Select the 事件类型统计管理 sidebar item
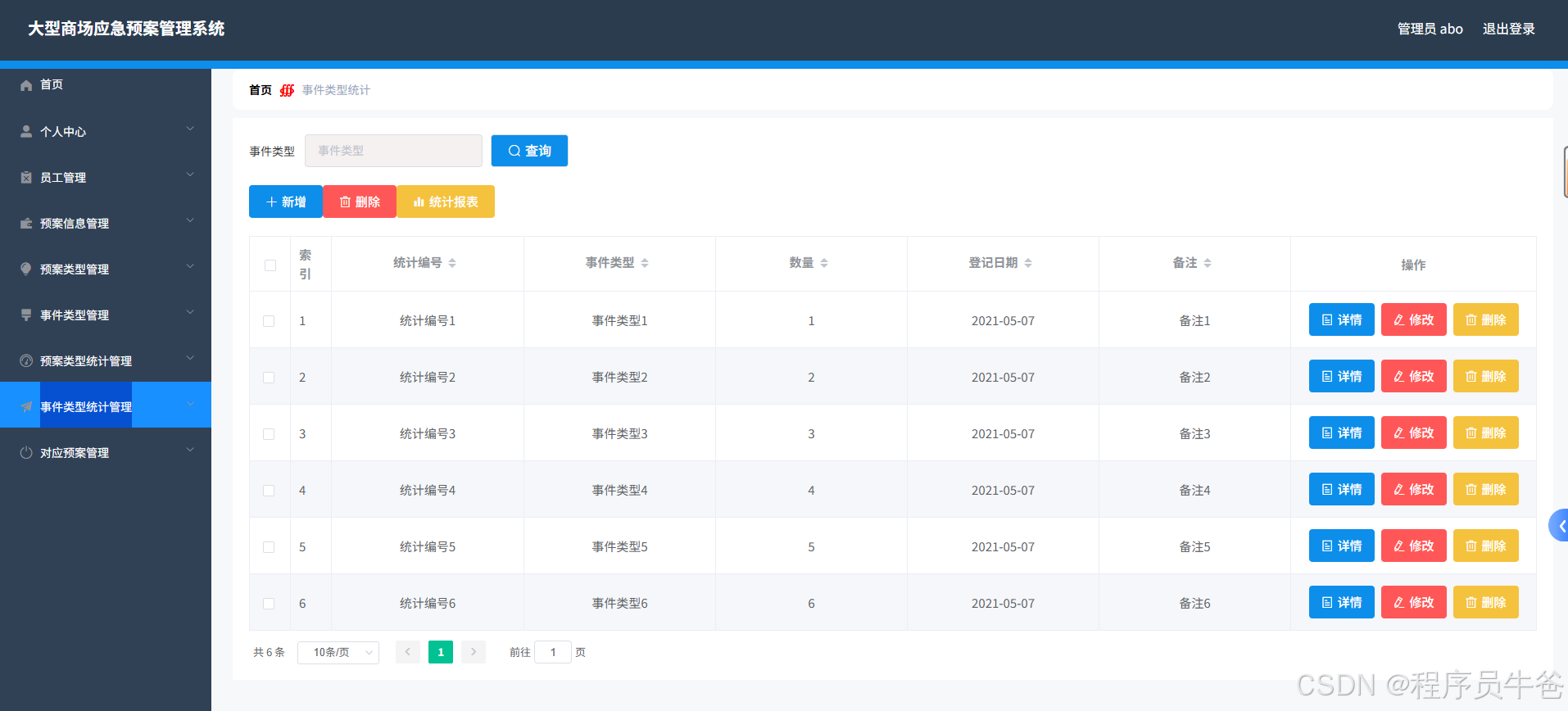 point(106,405)
